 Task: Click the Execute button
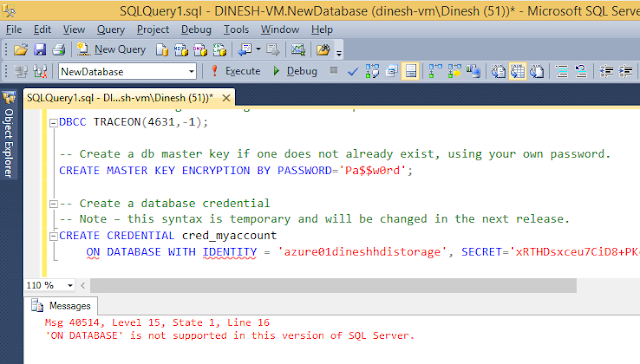(x=236, y=71)
